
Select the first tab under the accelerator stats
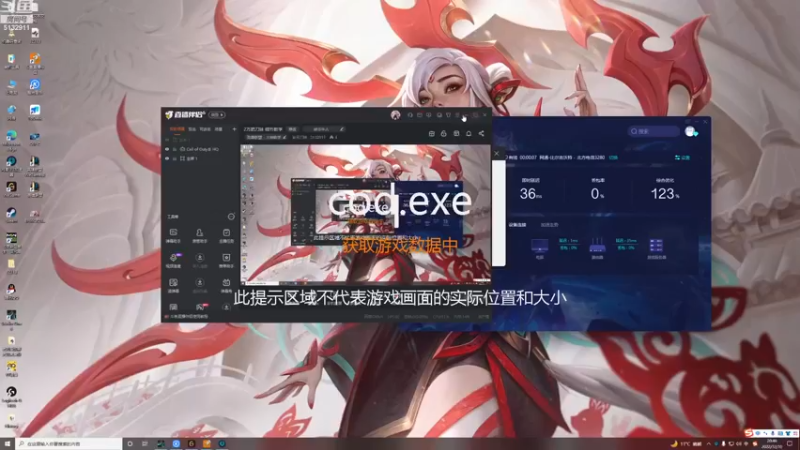point(517,225)
